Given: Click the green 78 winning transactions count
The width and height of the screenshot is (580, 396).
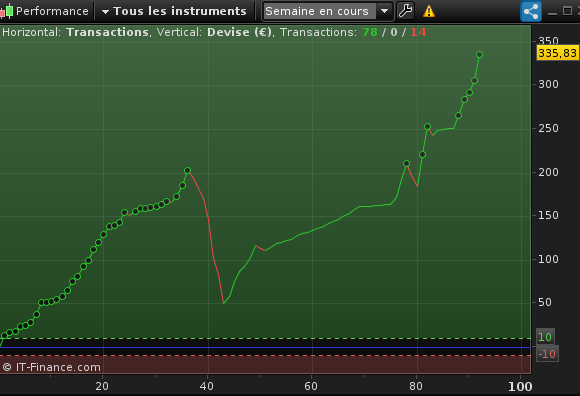Looking at the screenshot, I should pyautogui.click(x=370, y=32).
